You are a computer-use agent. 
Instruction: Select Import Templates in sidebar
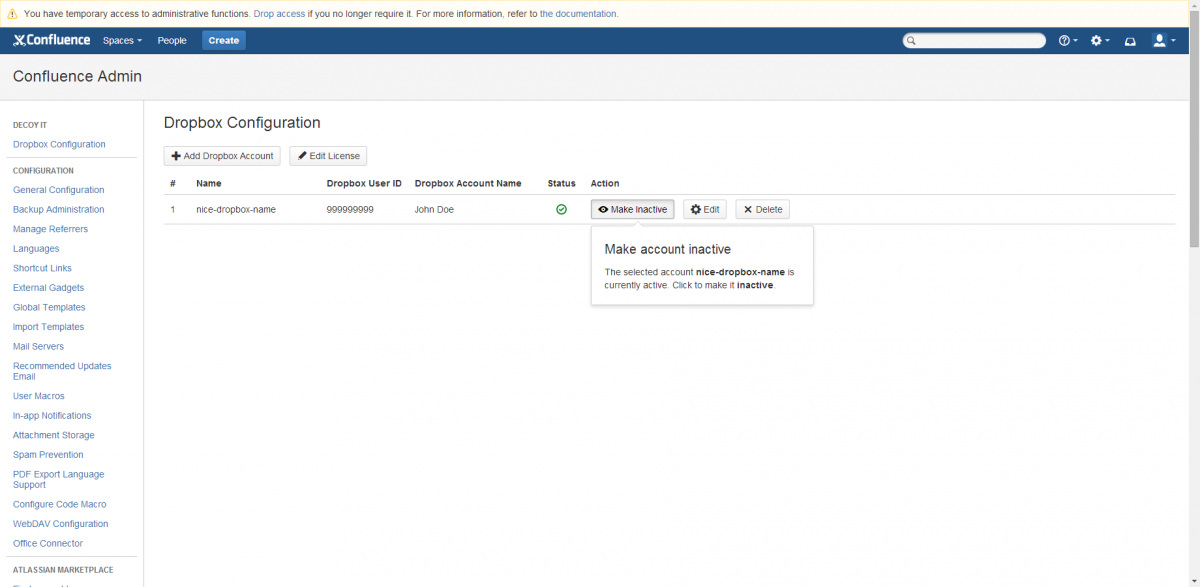[48, 327]
